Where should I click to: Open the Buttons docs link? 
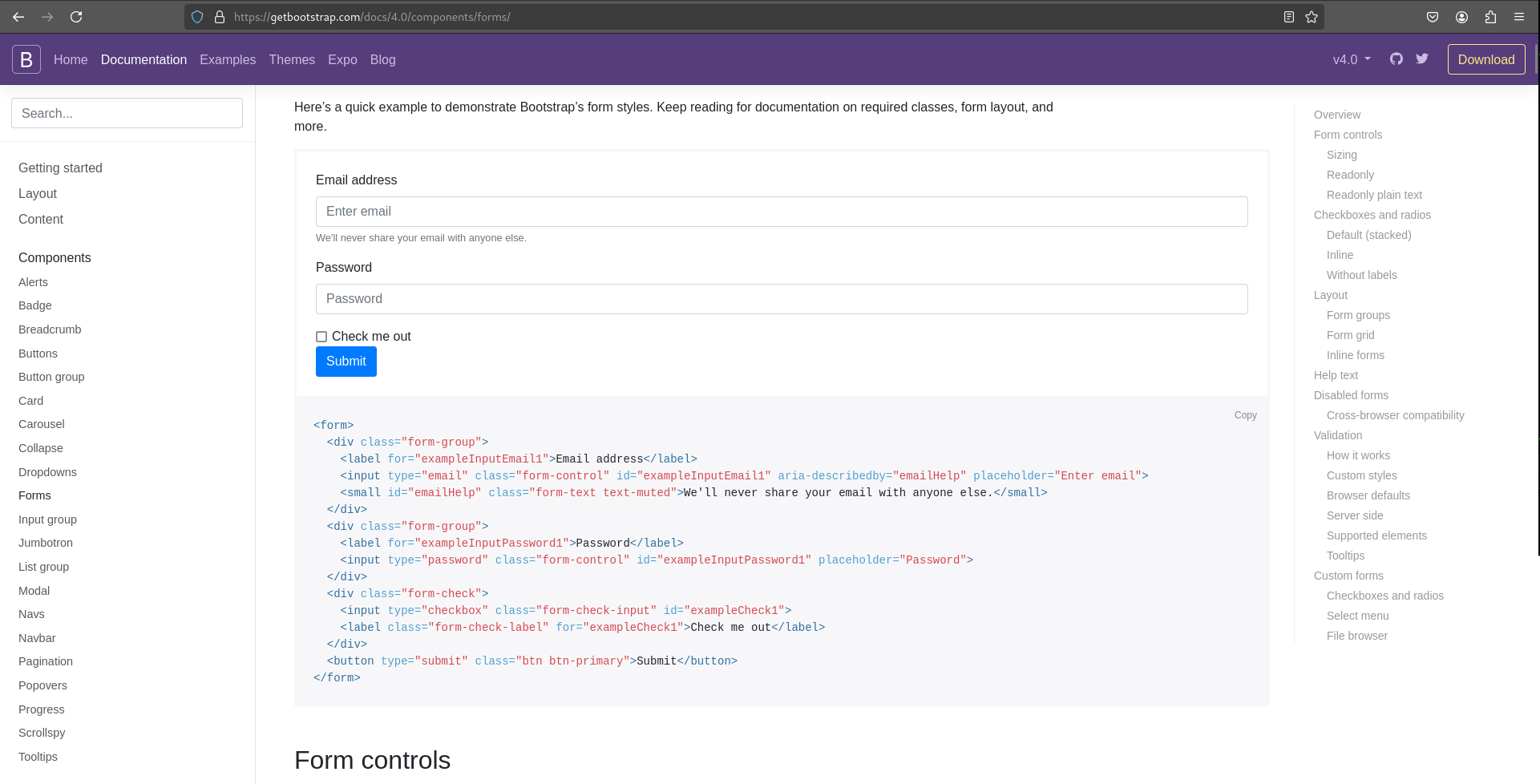coord(38,354)
